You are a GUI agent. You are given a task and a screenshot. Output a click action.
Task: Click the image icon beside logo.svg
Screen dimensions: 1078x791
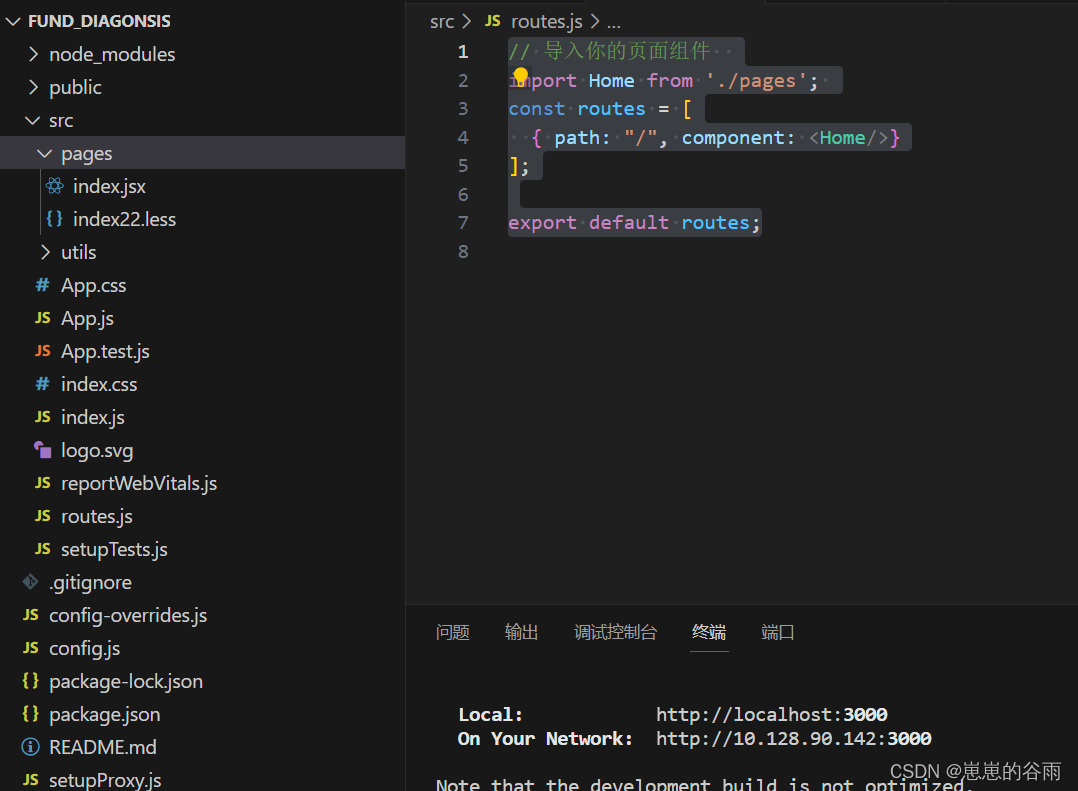[43, 450]
